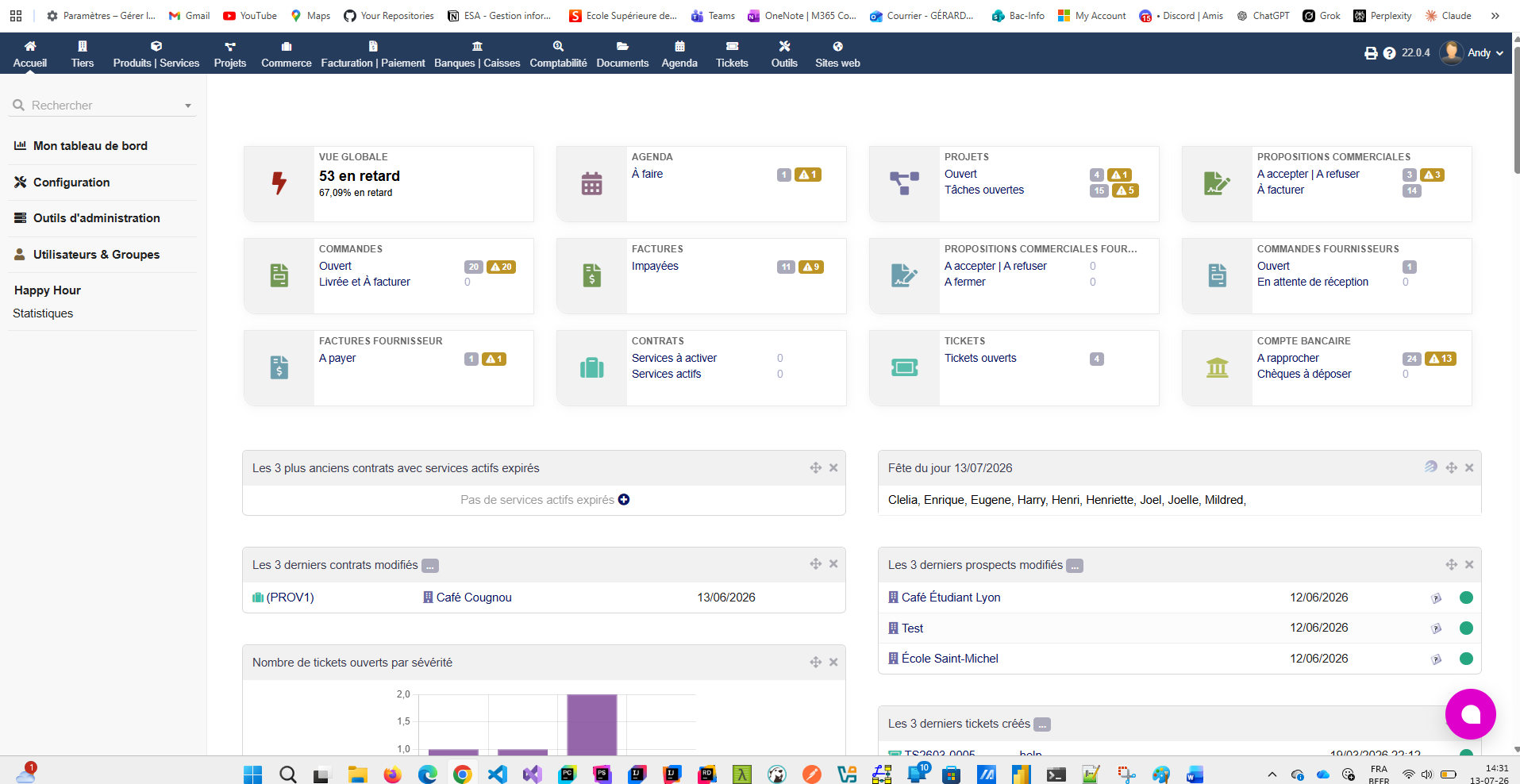Click the Agenda calendar widget icon
The width and height of the screenshot is (1520, 784).
(x=591, y=183)
